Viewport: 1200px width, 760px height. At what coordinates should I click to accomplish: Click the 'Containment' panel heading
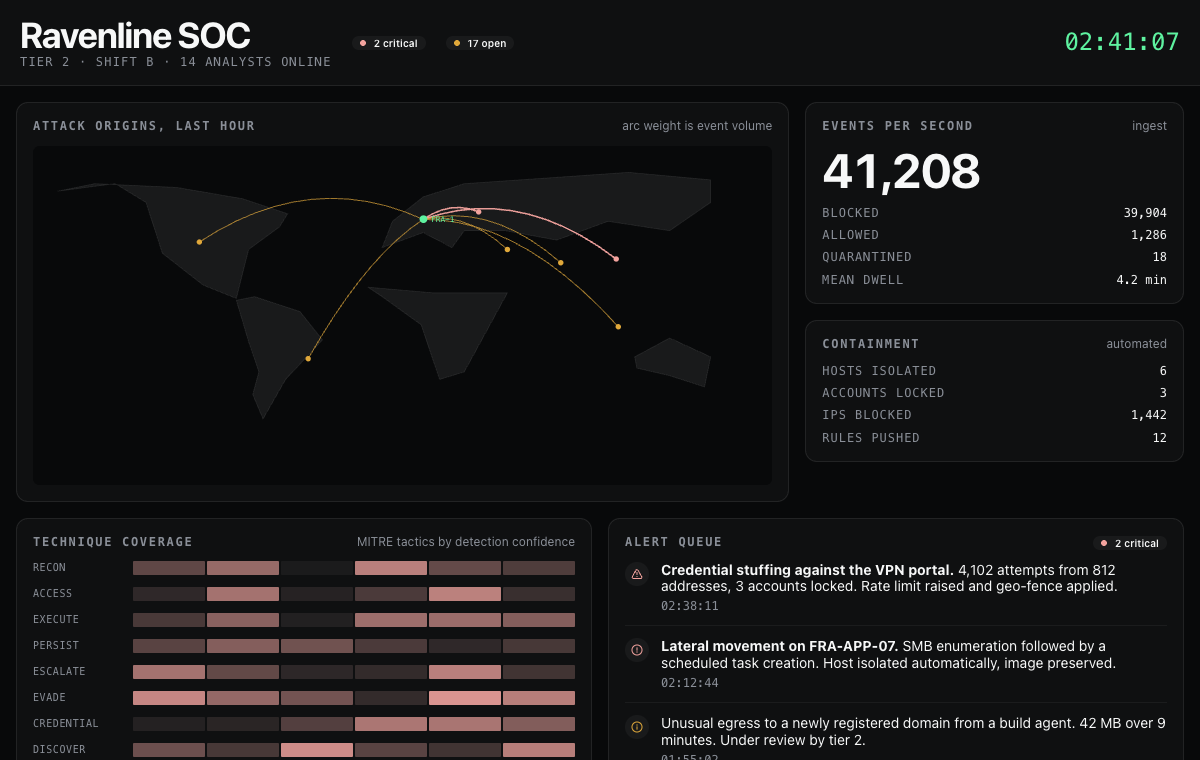[x=871, y=344]
